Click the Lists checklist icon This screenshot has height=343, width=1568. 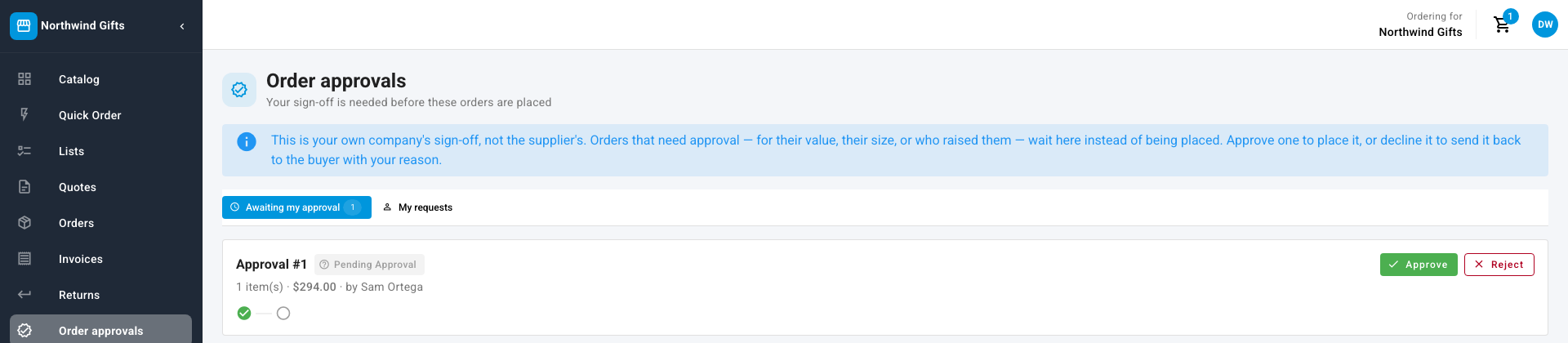pyautogui.click(x=24, y=151)
